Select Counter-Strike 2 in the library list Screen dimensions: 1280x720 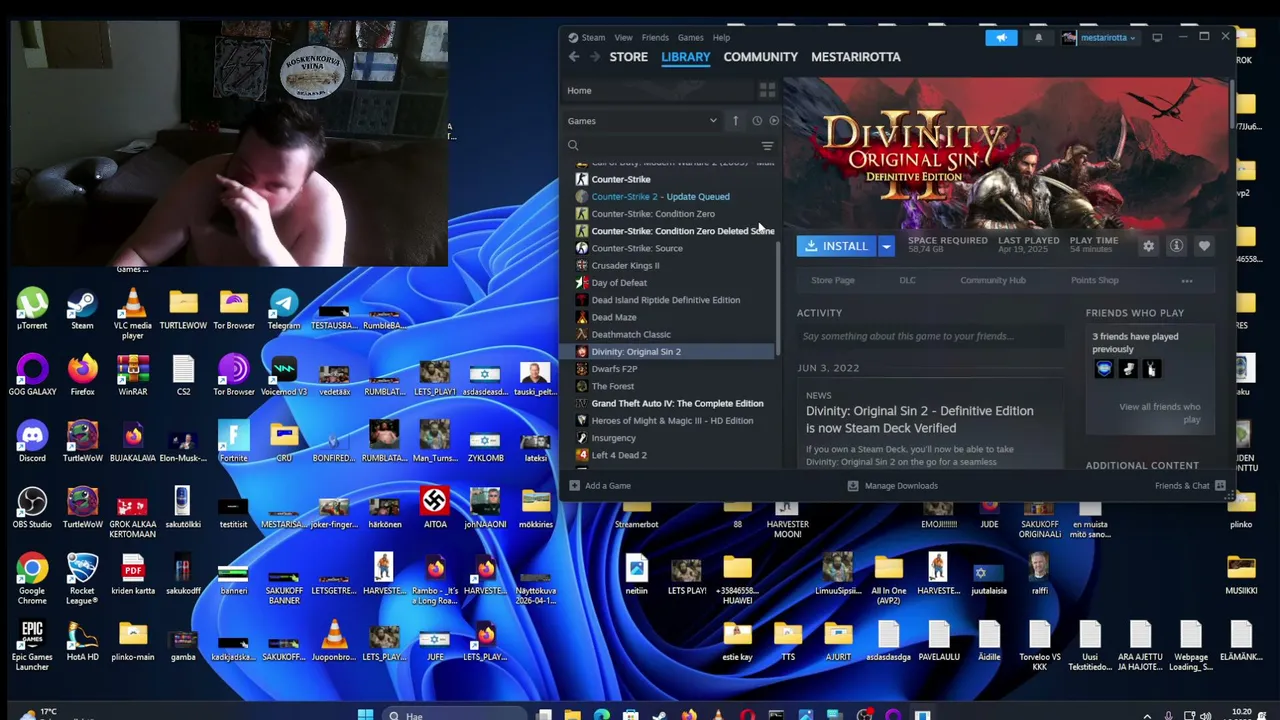[x=660, y=197]
